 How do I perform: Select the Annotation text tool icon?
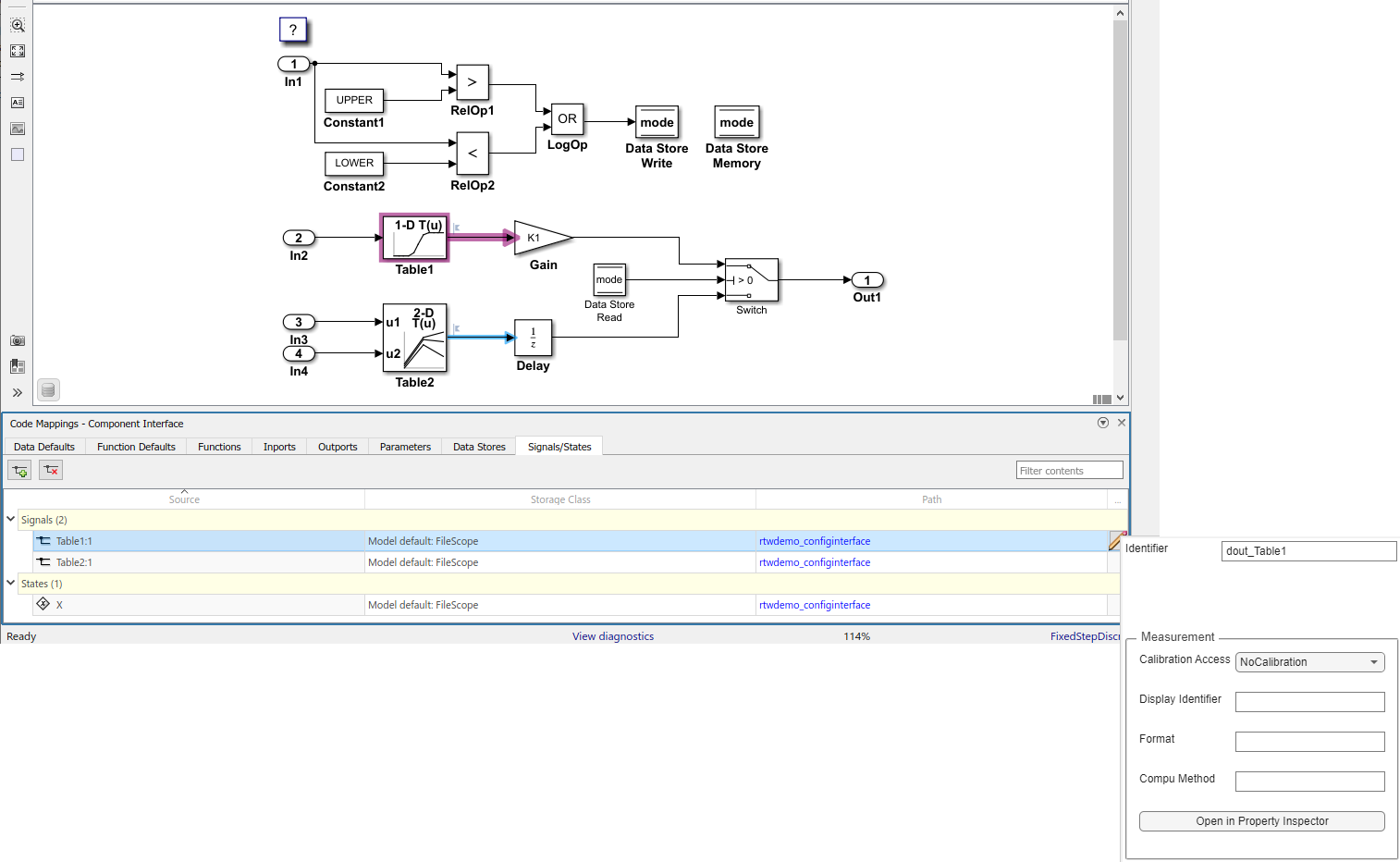pos(18,103)
